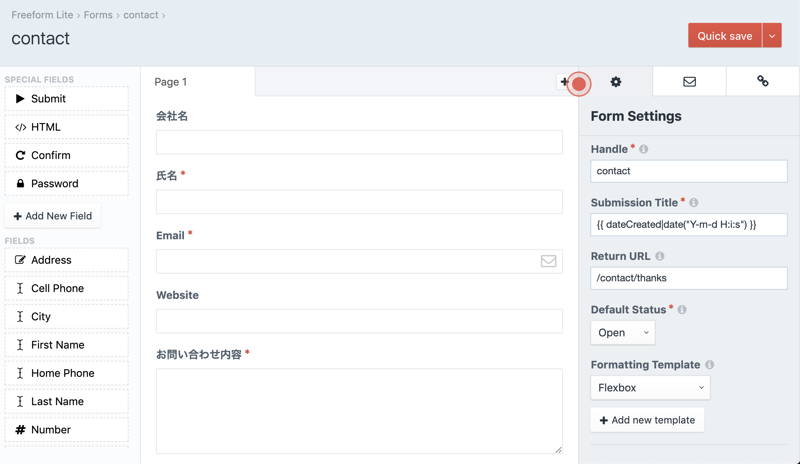
Task: Click info icon beside Return URL
Action: 660,257
